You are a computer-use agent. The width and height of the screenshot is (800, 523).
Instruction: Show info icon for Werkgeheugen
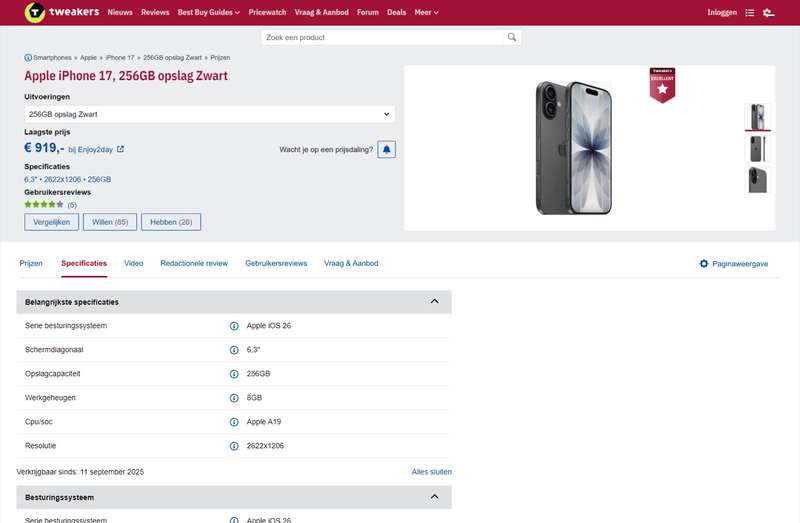point(234,398)
